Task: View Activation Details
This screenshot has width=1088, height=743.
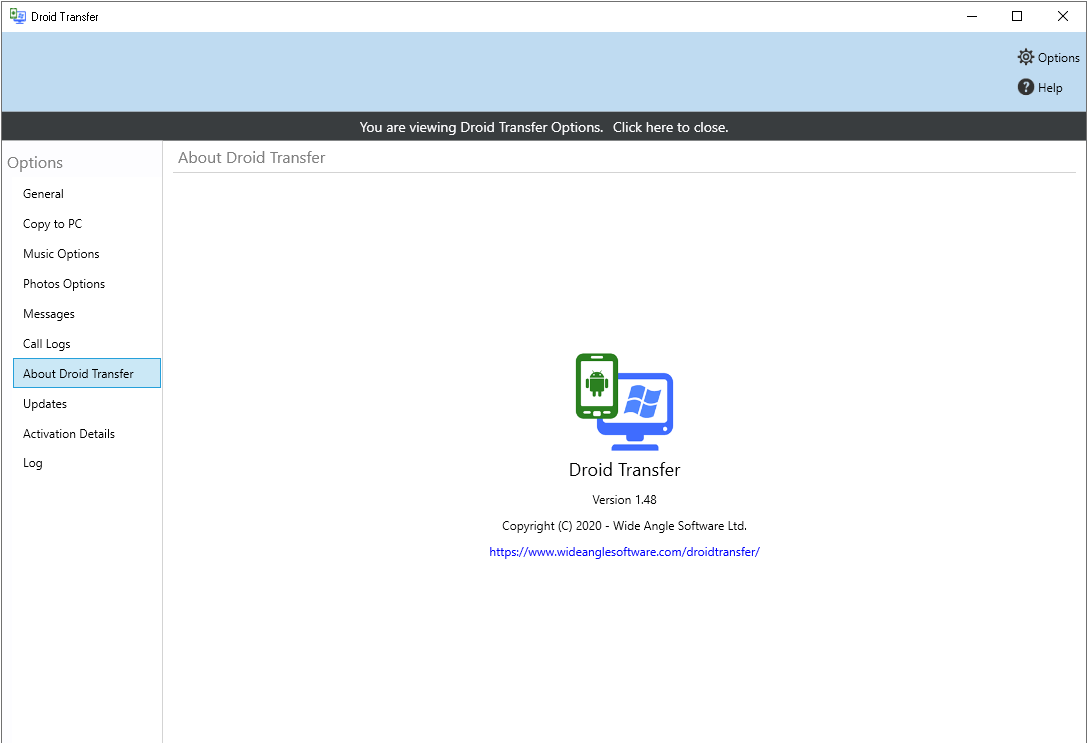Action: (x=87, y=433)
